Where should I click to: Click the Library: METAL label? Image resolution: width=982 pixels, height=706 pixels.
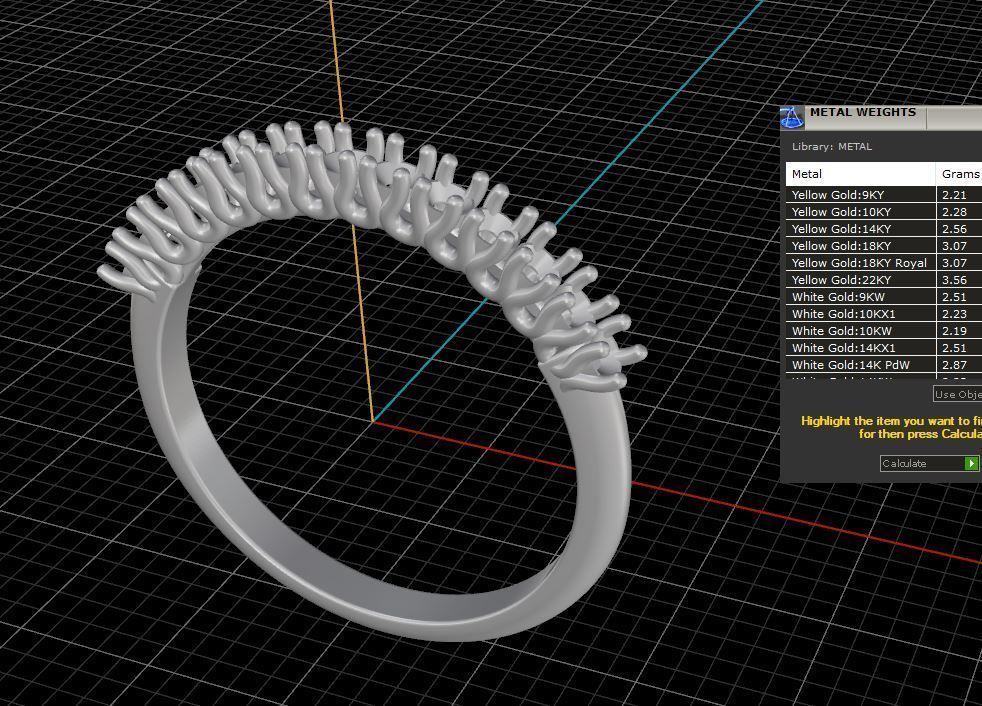click(x=832, y=147)
